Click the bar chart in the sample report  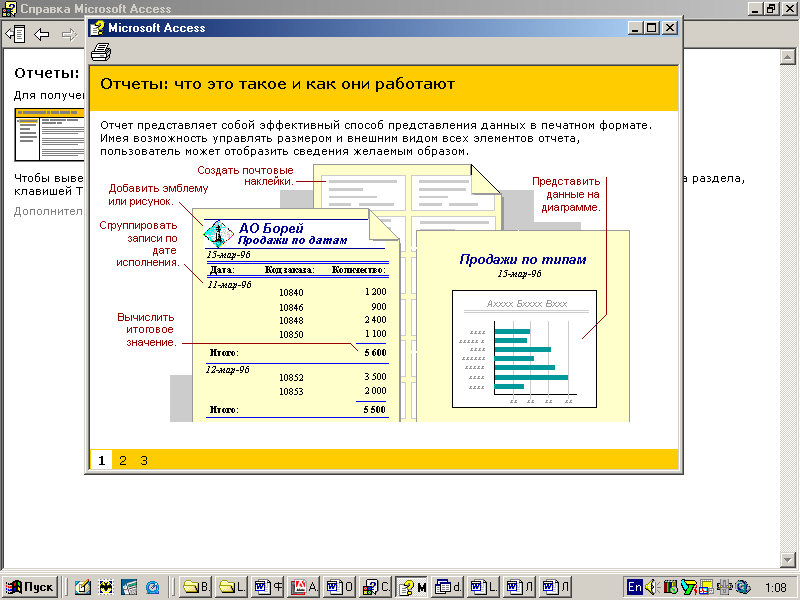tap(524, 349)
